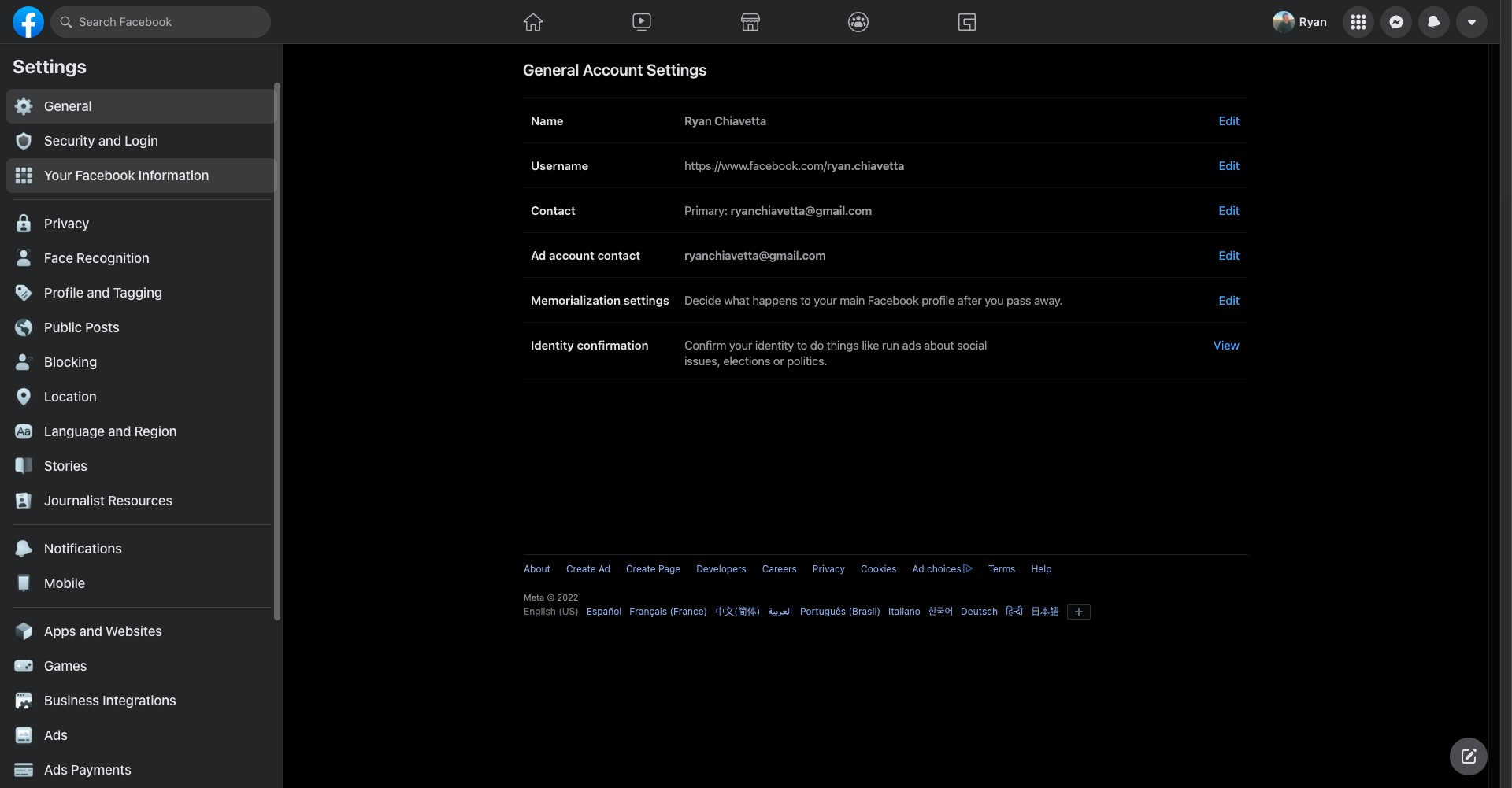This screenshot has height=788, width=1512.
Task: Open Messenger from the top bar
Action: pos(1396,22)
